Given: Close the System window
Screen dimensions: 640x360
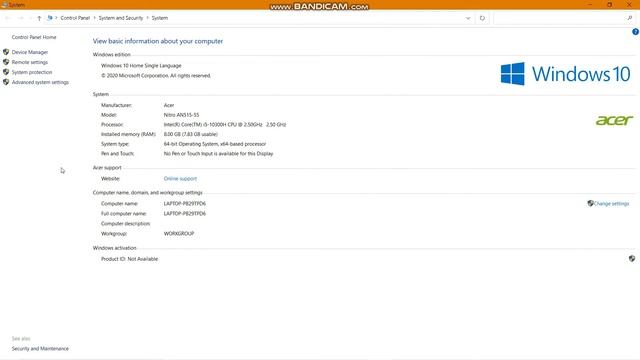Looking at the screenshot, I should click(x=629, y=4).
